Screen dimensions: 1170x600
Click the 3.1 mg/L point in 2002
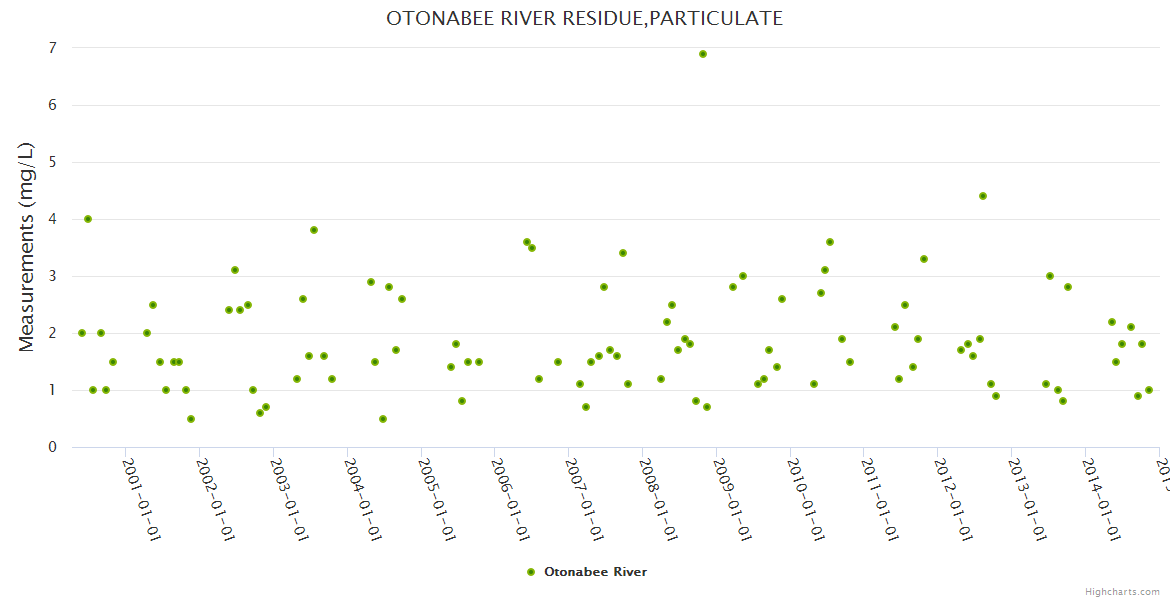click(235, 270)
